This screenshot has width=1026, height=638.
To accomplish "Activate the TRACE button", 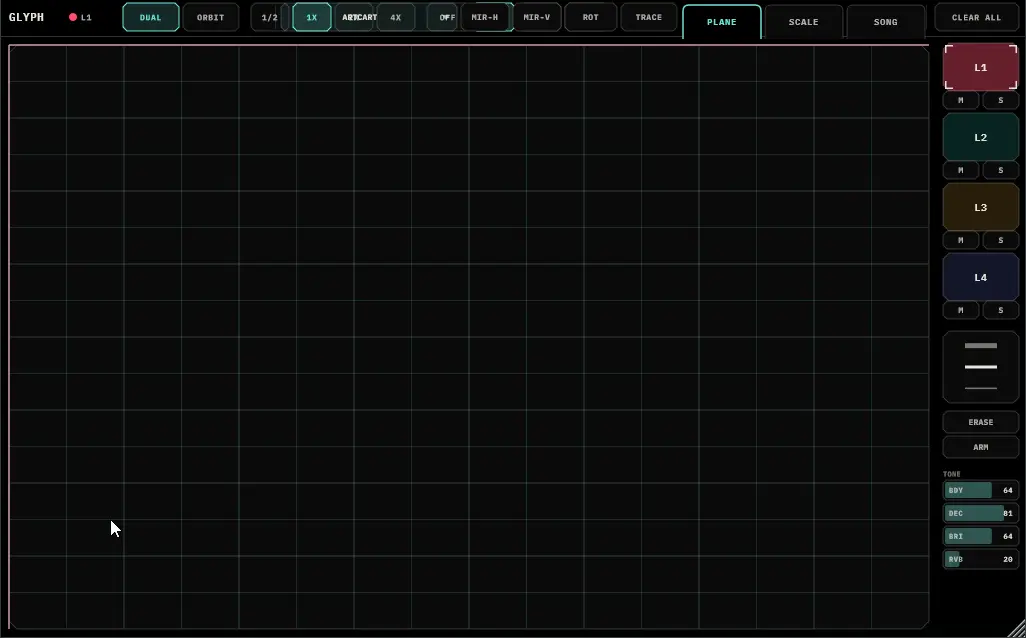I will coord(648,18).
